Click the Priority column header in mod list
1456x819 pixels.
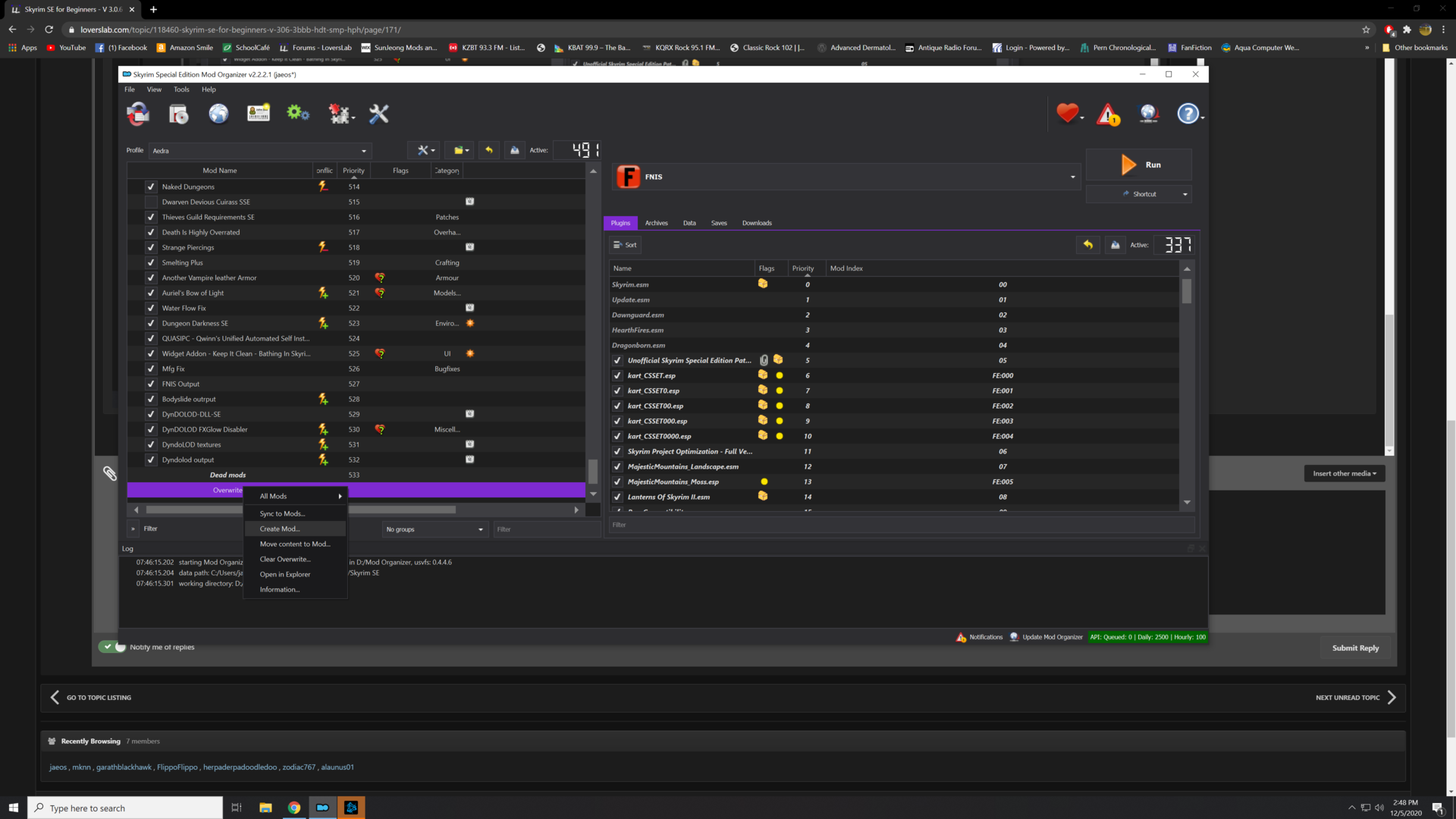click(x=353, y=171)
